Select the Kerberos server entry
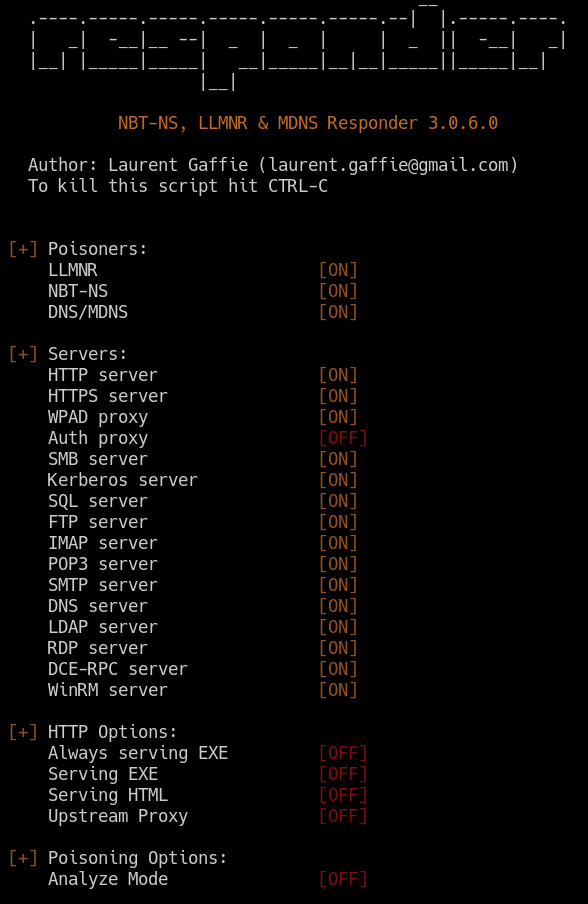This screenshot has height=904, width=588. [x=122, y=480]
